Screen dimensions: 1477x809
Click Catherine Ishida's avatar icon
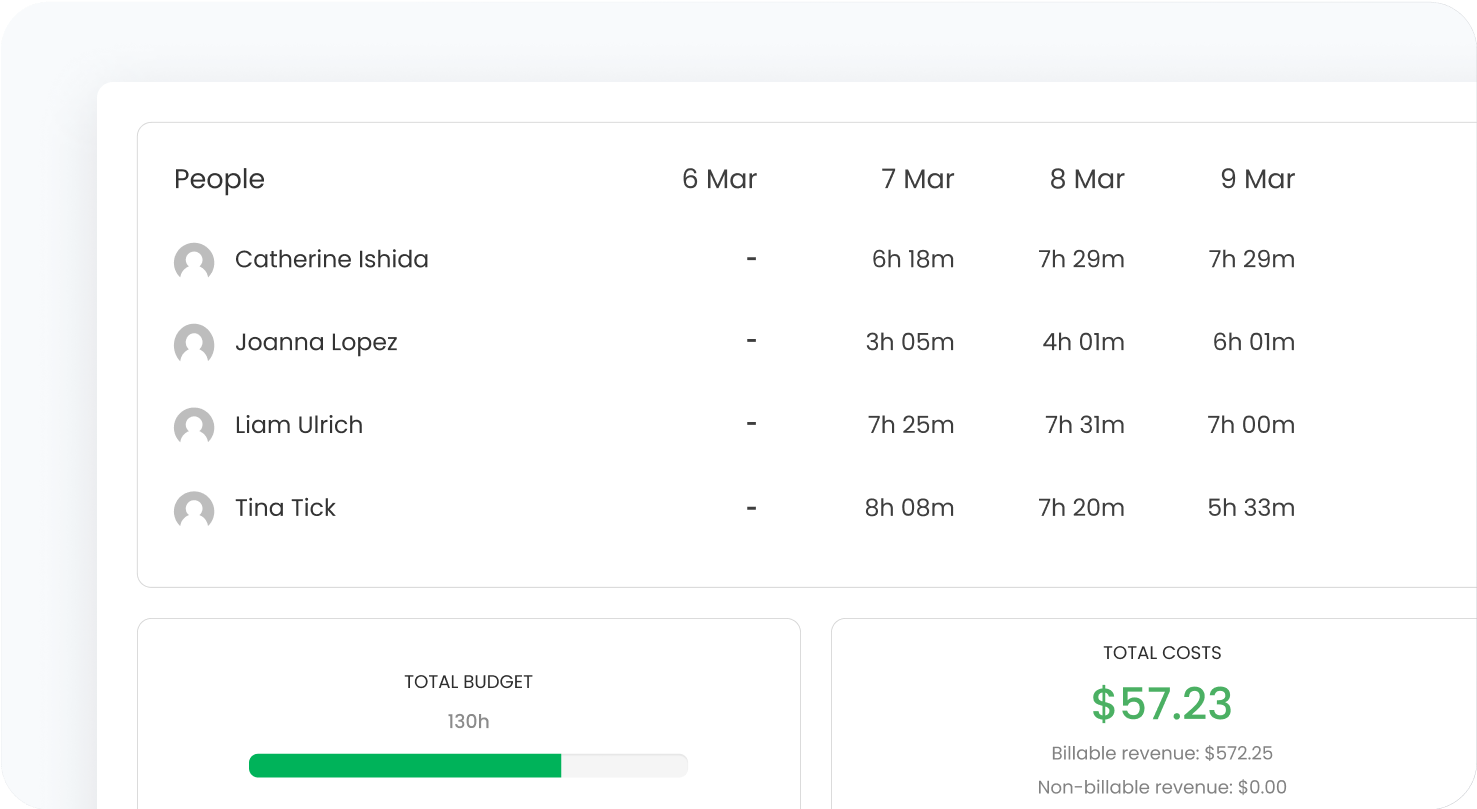[x=194, y=262]
